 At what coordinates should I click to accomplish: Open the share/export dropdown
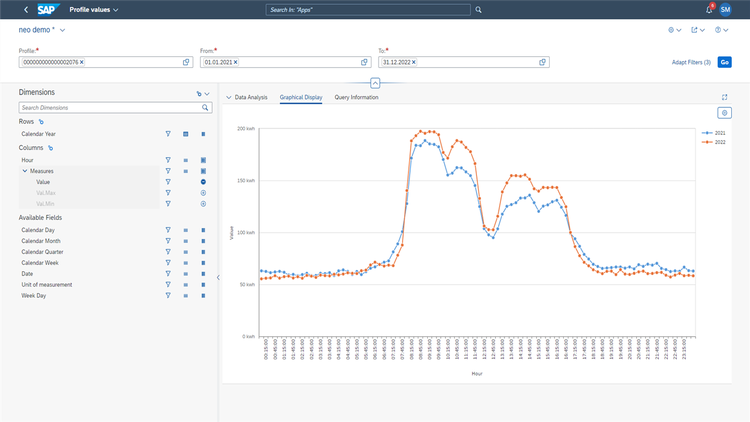click(x=698, y=30)
